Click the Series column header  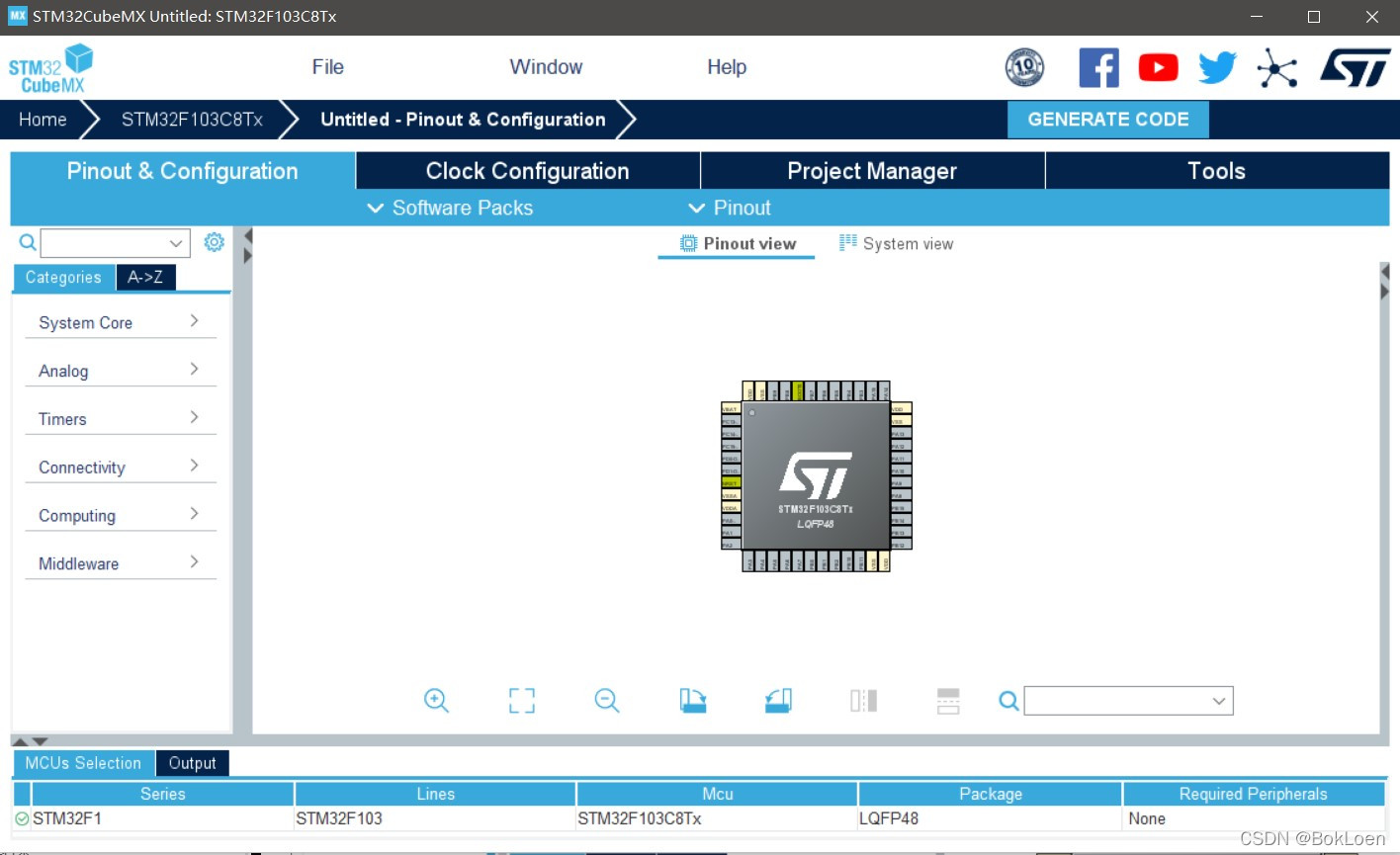[x=163, y=794]
